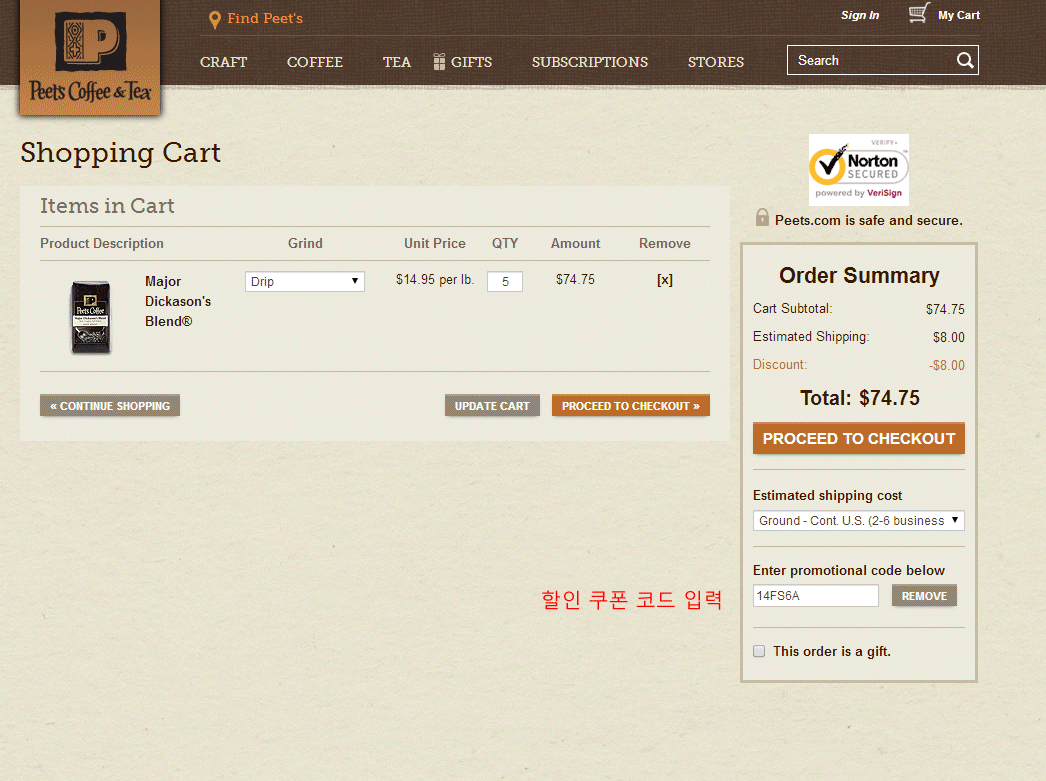Image resolution: width=1046 pixels, height=781 pixels.
Task: Remove the applied promotional code
Action: (924, 596)
